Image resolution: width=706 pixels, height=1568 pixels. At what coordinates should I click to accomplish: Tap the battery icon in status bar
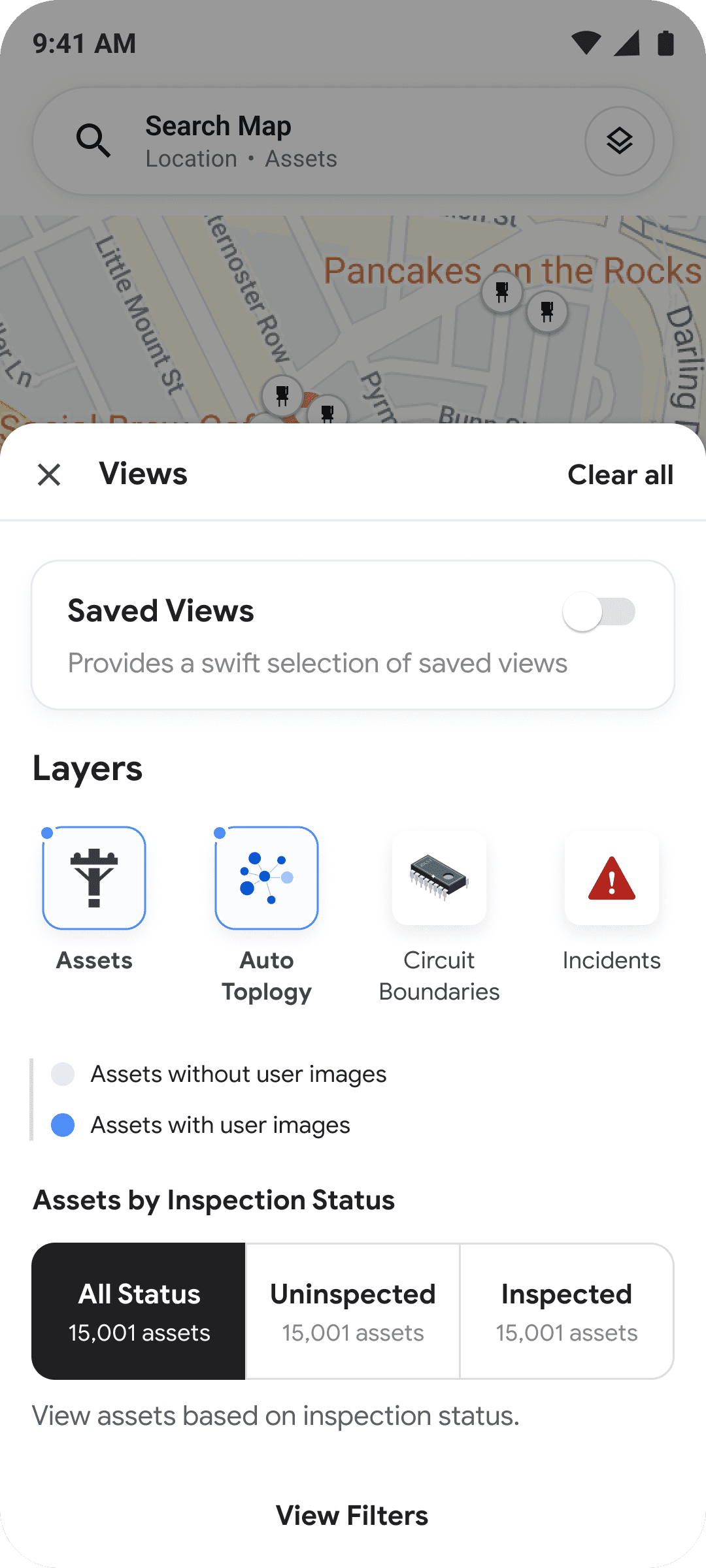click(x=665, y=43)
